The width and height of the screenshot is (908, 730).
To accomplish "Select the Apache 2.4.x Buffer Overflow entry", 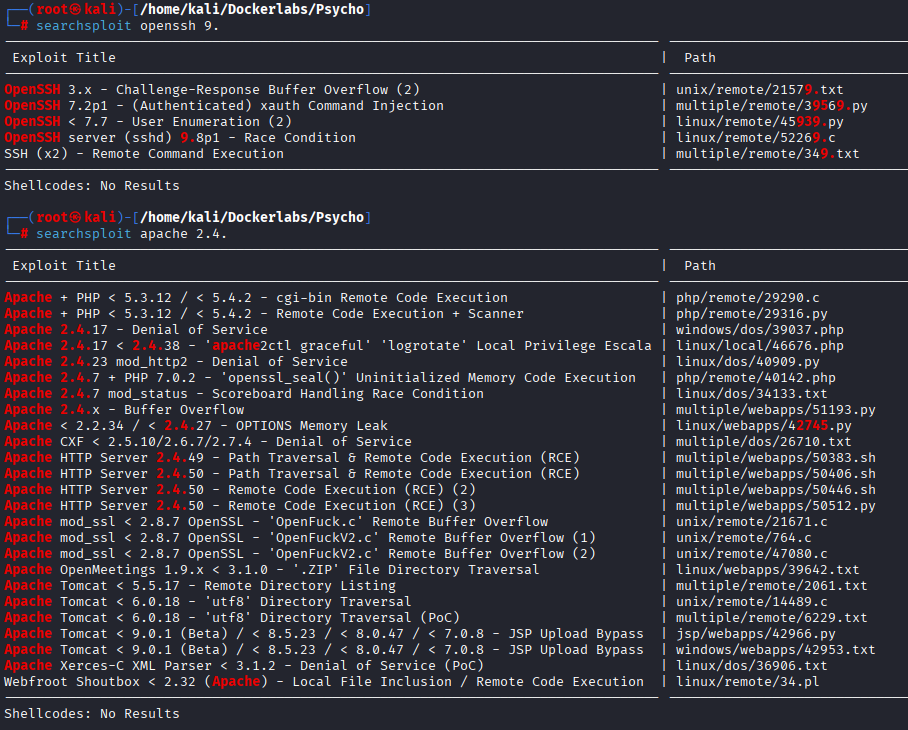I will coord(124,410).
